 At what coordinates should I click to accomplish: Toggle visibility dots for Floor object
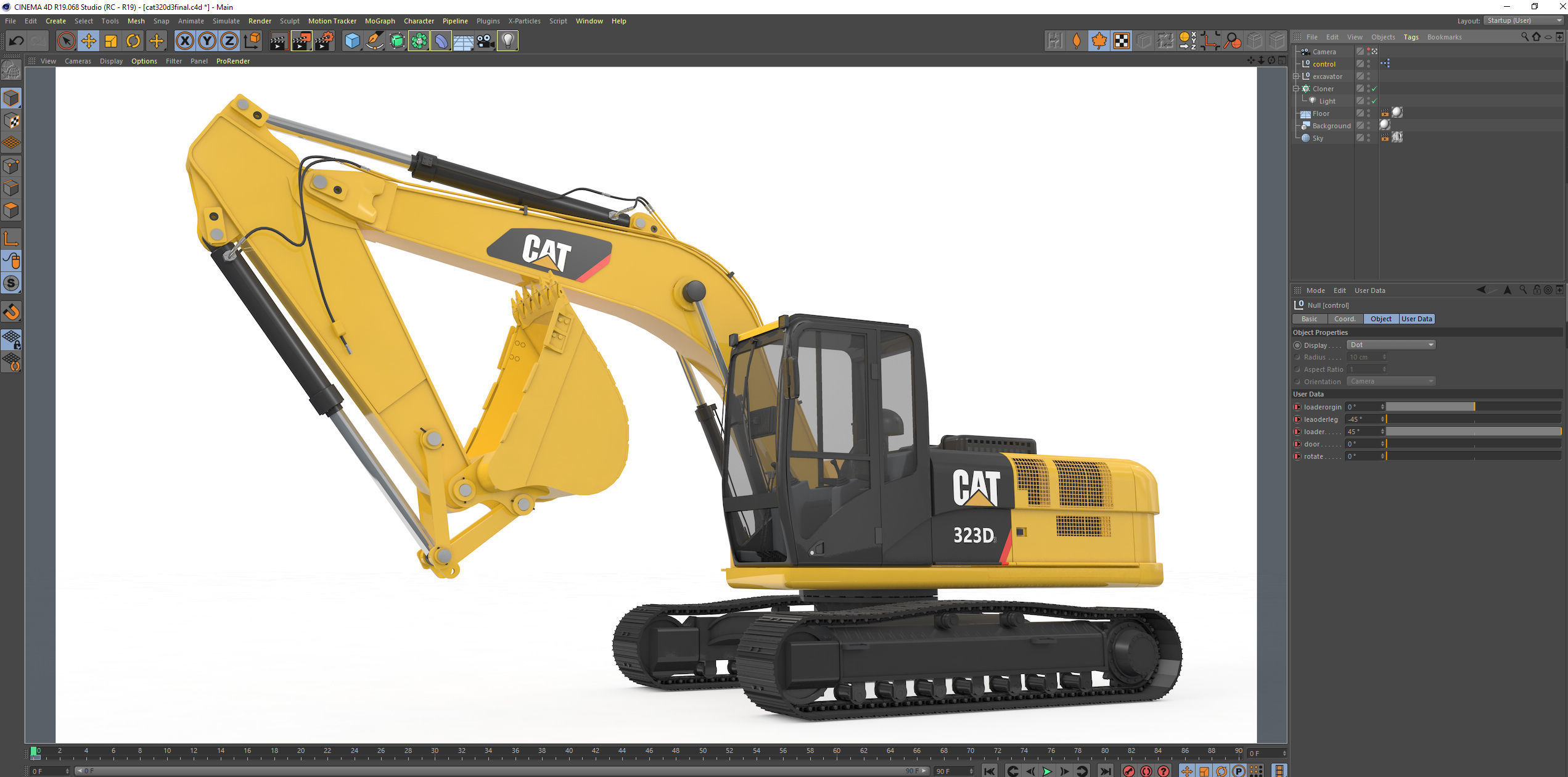1368,113
